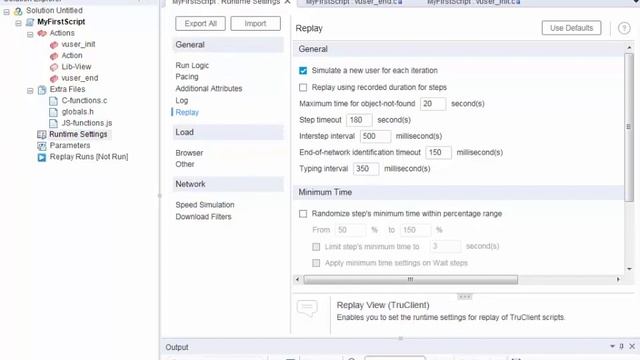
Task: Open the Browser load settings
Action: tap(189, 153)
